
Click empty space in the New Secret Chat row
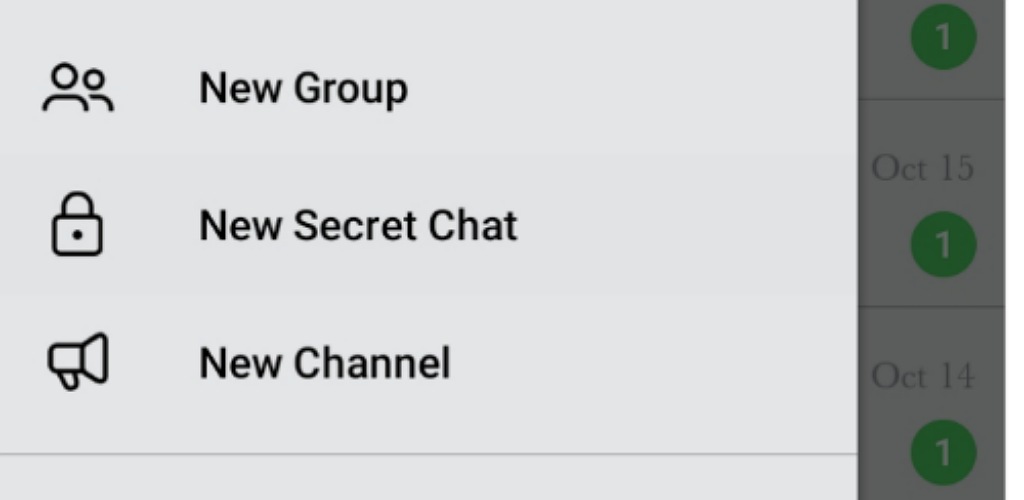click(x=686, y=225)
